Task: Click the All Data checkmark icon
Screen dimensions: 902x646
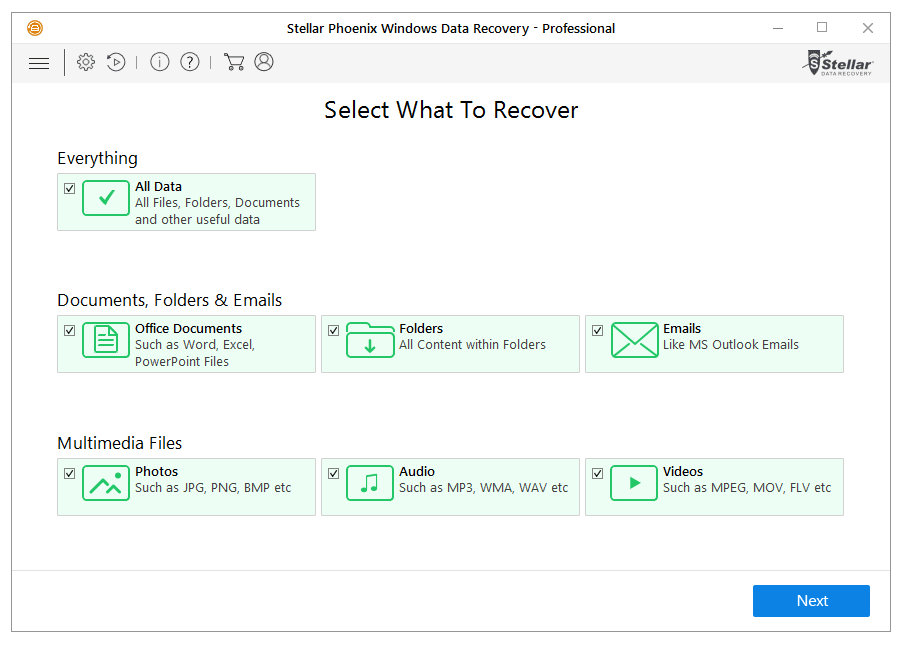Action: 106,198
